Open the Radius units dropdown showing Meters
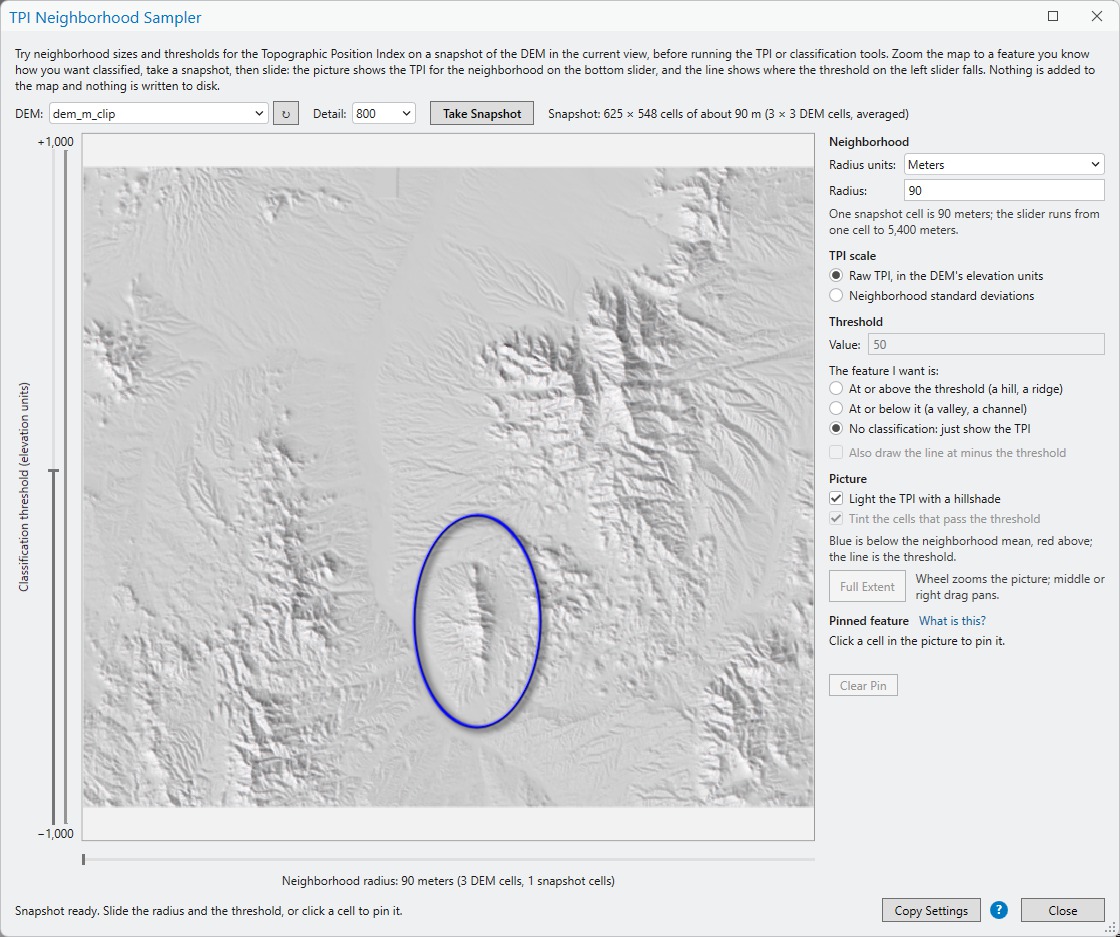The image size is (1120, 937). click(x=1004, y=164)
